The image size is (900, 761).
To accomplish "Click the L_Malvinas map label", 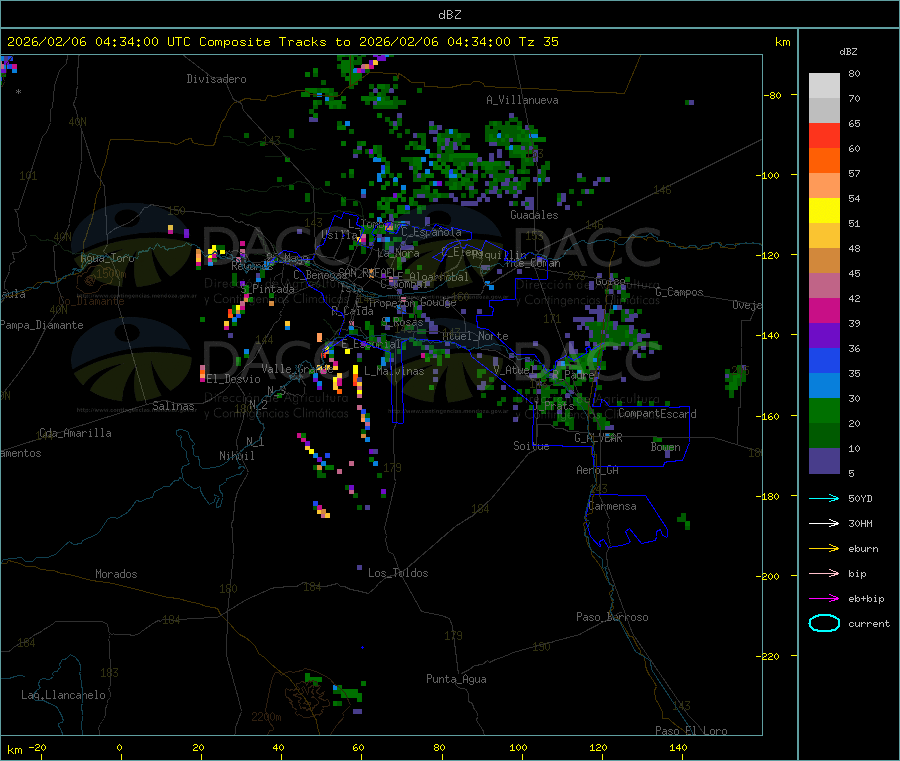I will [x=394, y=371].
